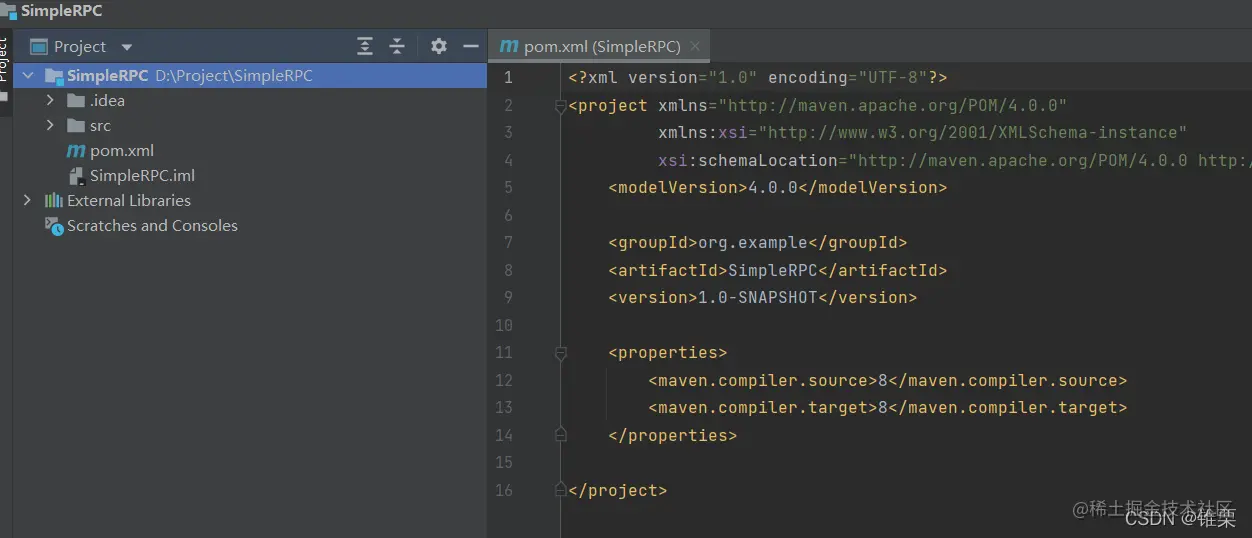Screen dimensions: 1252x538
Task: Select SimpleRPC.iml file in tree
Action: (142, 175)
